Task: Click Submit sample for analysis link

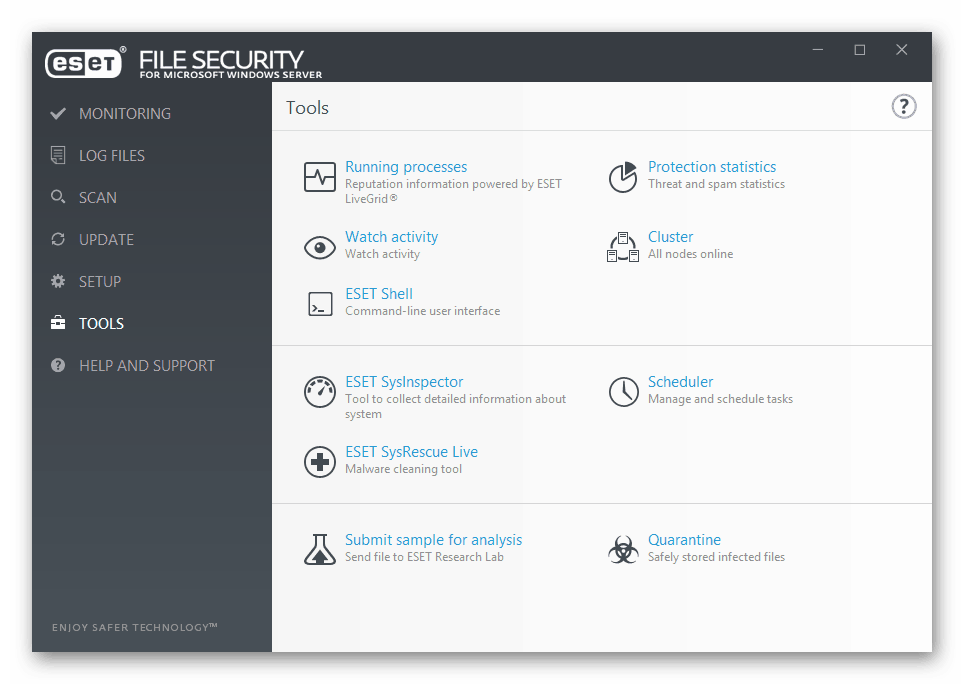Action: click(x=433, y=540)
